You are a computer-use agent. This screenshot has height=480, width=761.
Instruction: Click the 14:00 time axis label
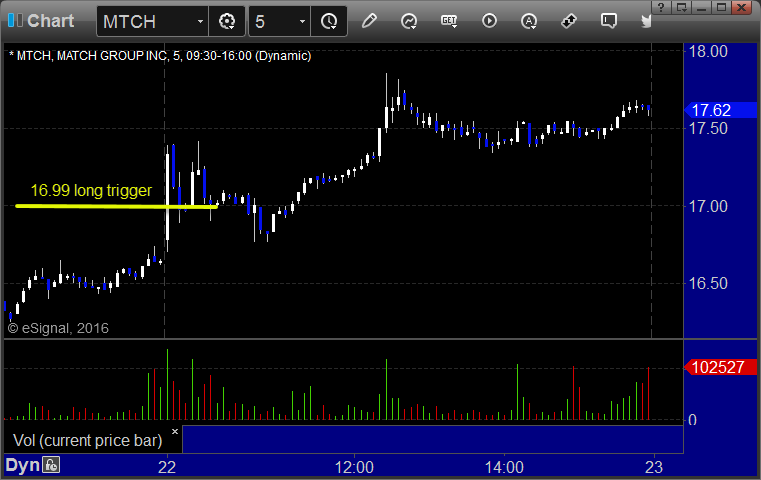click(x=504, y=467)
